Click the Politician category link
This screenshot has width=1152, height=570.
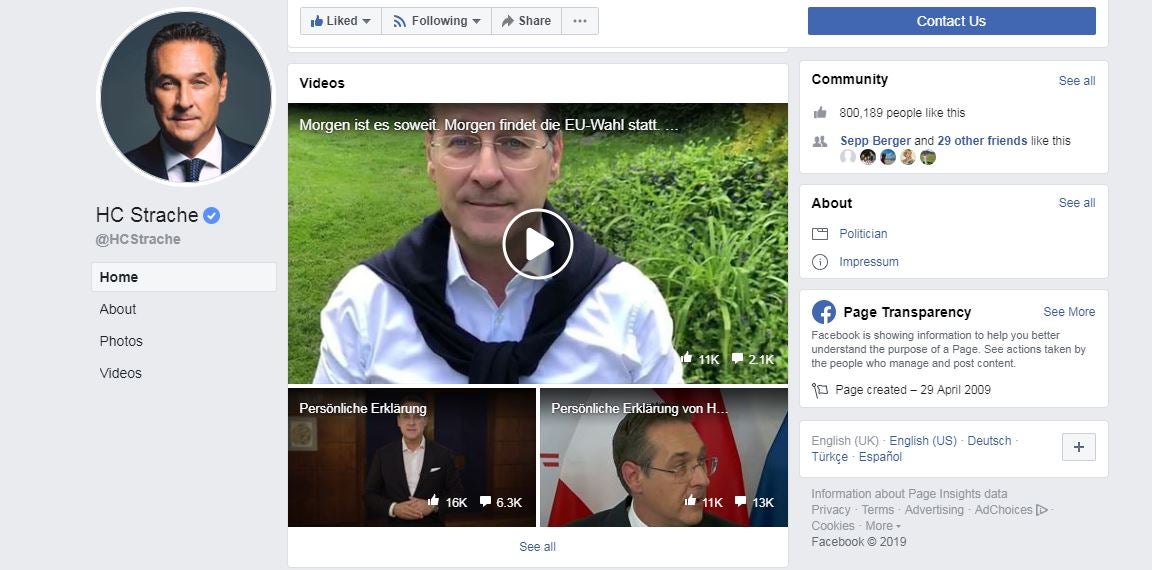coord(863,234)
